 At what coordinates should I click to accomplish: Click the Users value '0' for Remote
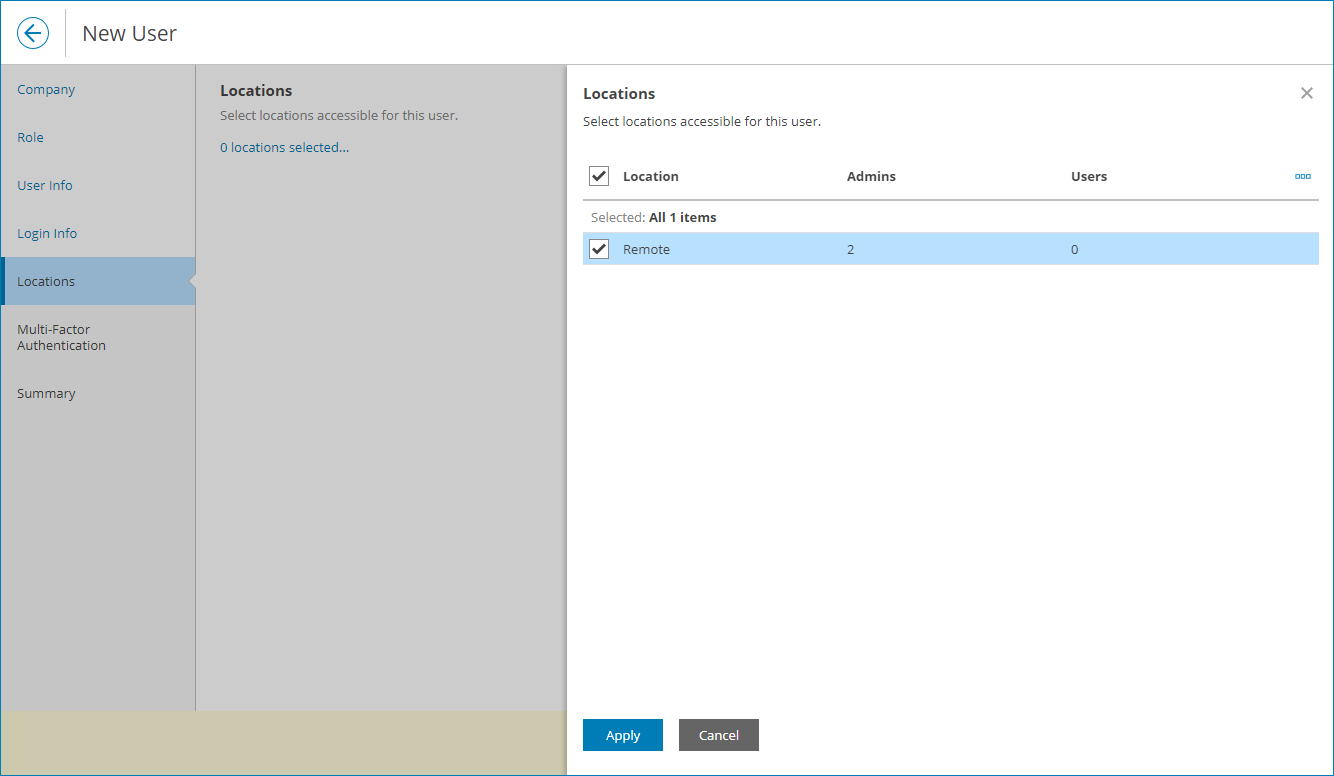click(1075, 249)
